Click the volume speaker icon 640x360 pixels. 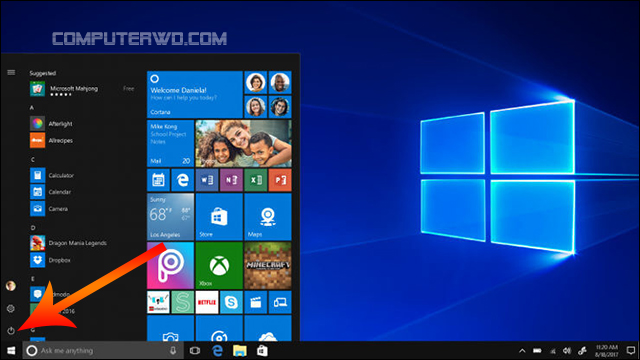click(x=567, y=351)
